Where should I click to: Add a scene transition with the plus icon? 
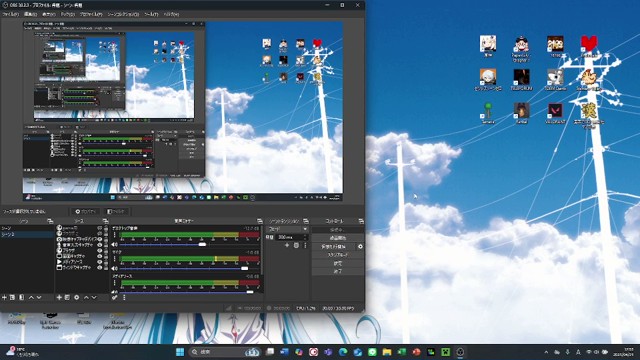pos(287,245)
